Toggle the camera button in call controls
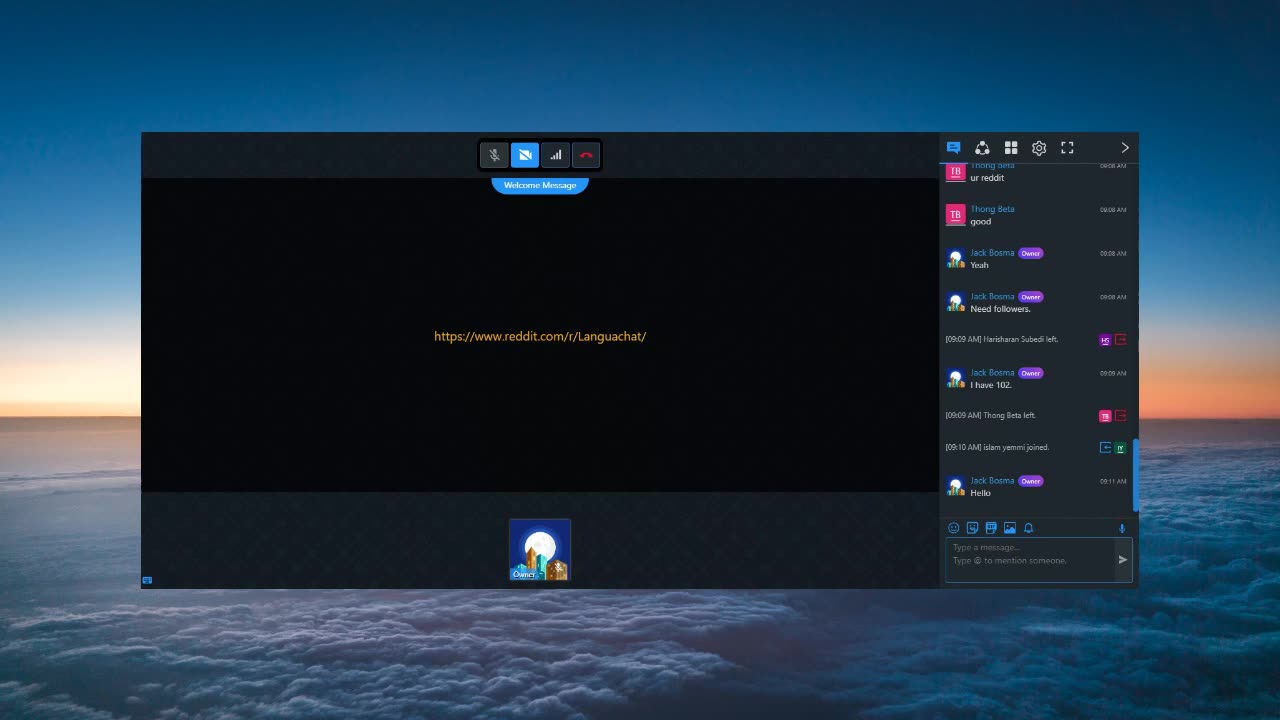Screen dimensions: 1280x720 [525, 155]
